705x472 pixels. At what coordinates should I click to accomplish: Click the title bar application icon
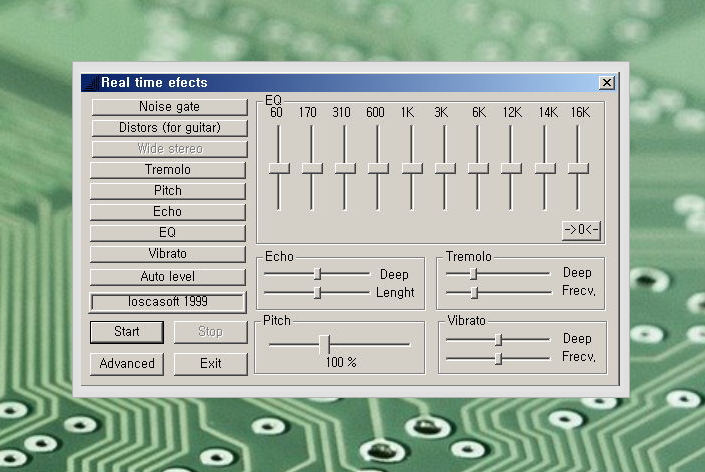coord(91,83)
